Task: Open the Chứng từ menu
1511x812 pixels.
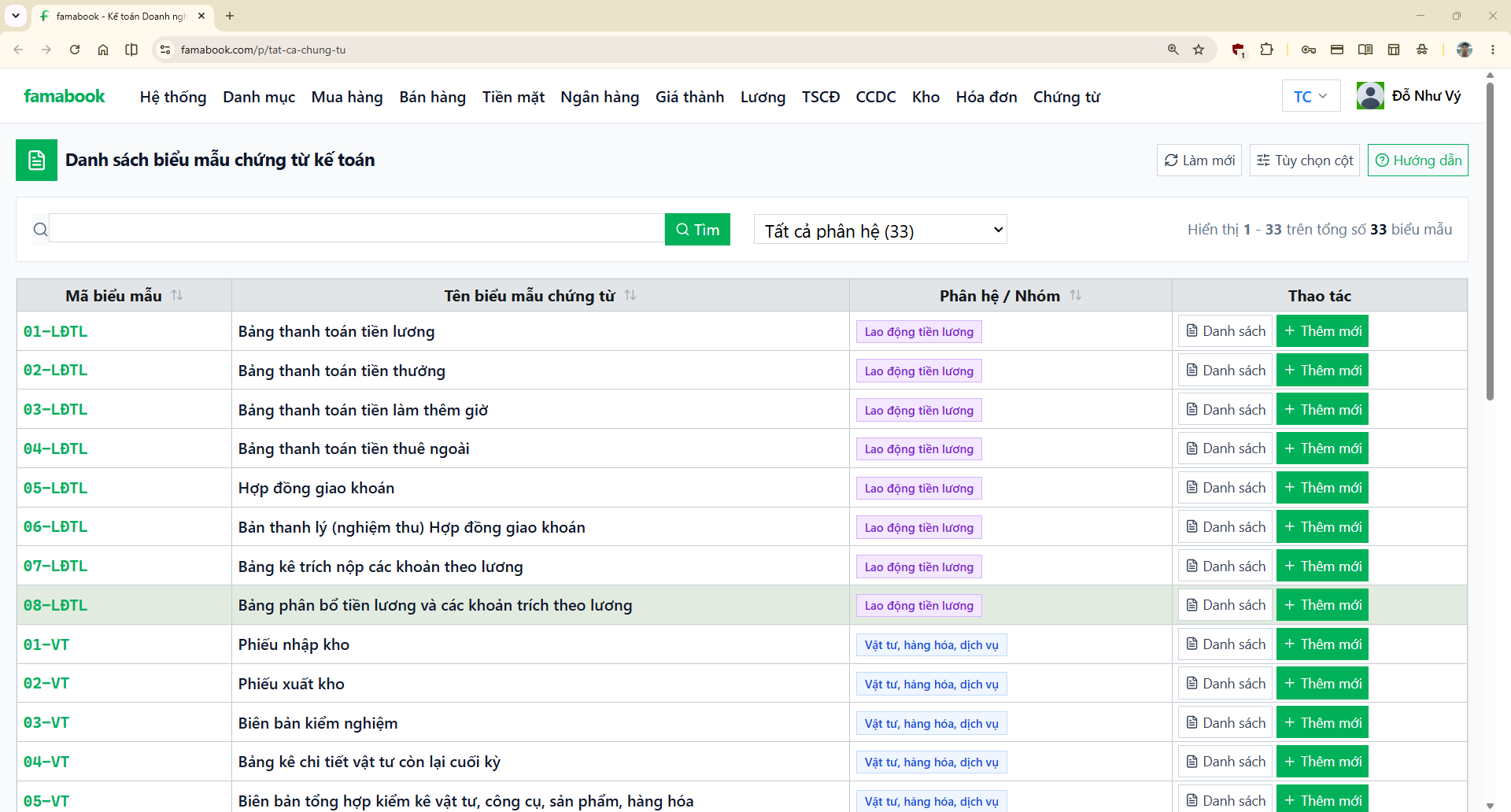Action: 1066,97
